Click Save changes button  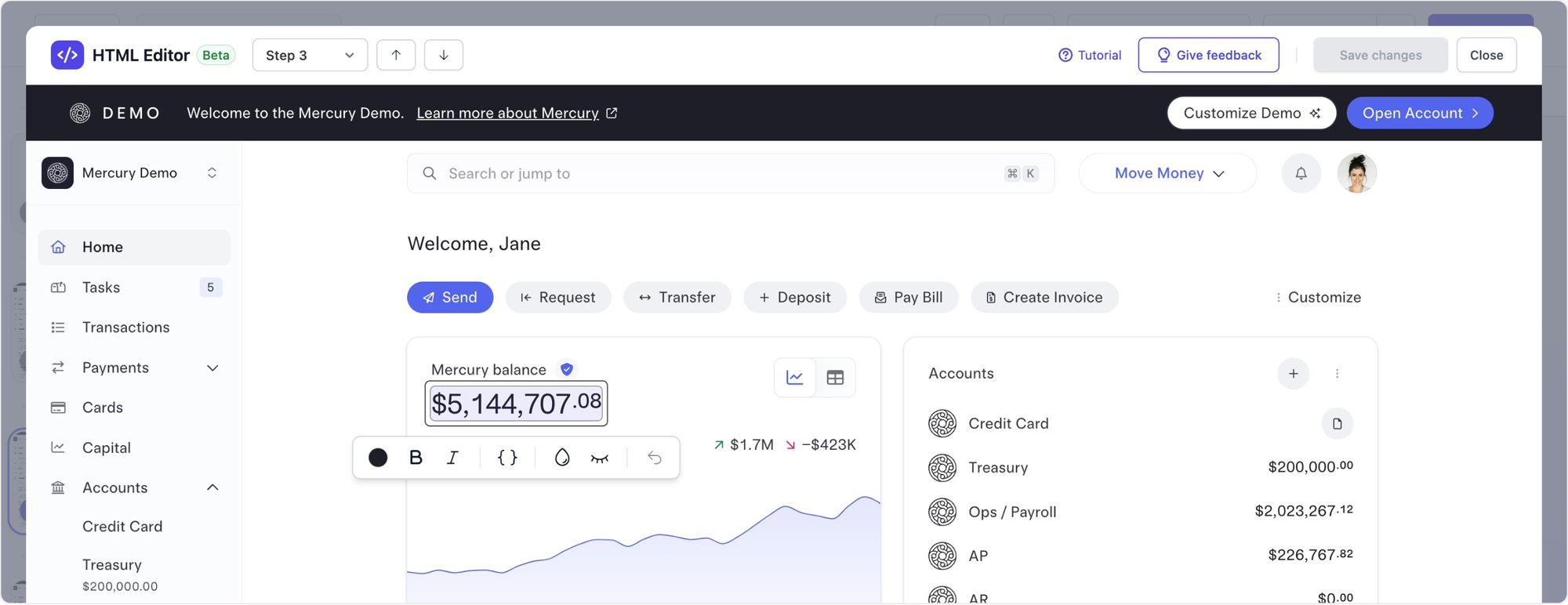coord(1381,55)
